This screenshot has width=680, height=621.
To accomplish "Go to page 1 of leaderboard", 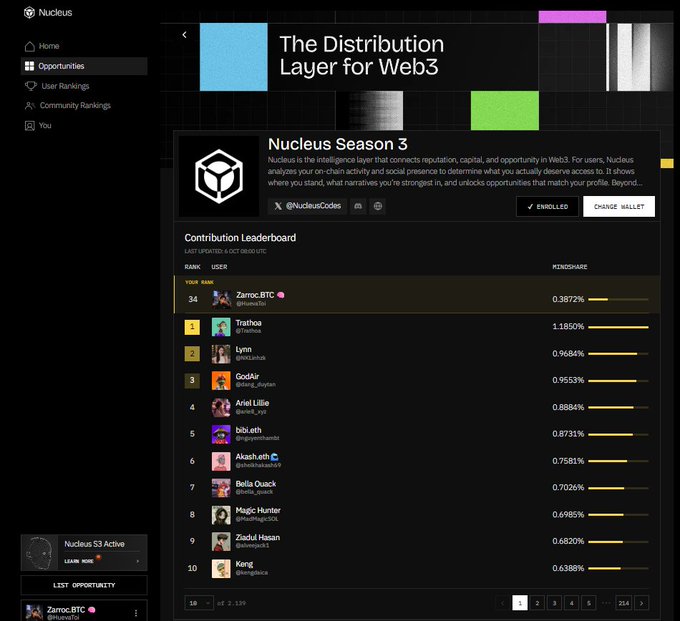I will click(x=520, y=603).
